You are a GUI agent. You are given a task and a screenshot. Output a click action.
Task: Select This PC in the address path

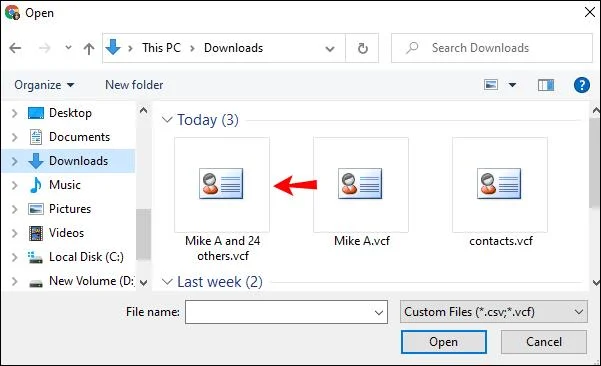161,48
